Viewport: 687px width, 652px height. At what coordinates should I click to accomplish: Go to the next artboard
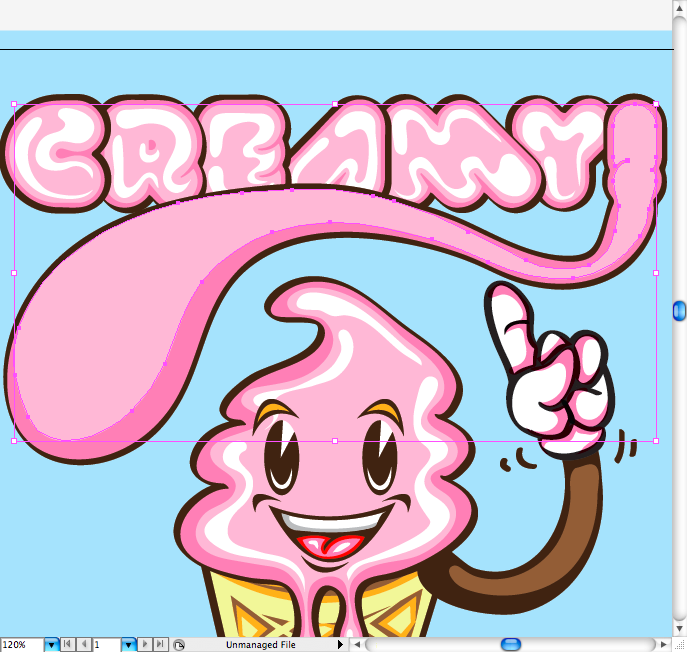(x=145, y=645)
